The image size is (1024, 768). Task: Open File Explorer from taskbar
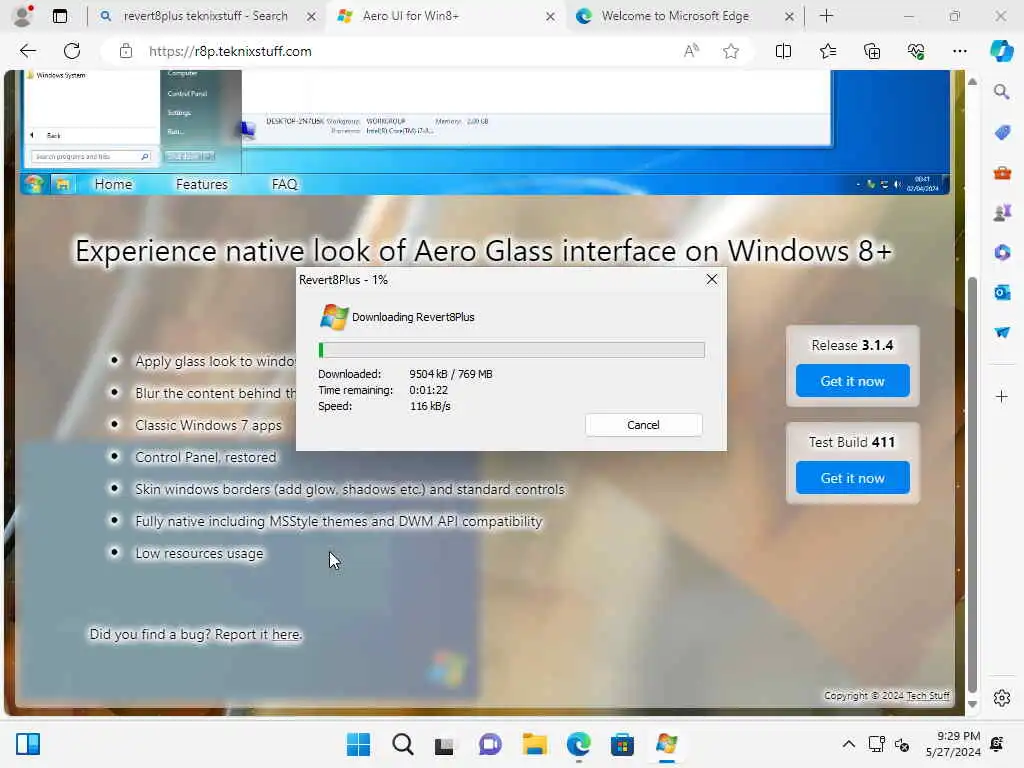pyautogui.click(x=534, y=744)
